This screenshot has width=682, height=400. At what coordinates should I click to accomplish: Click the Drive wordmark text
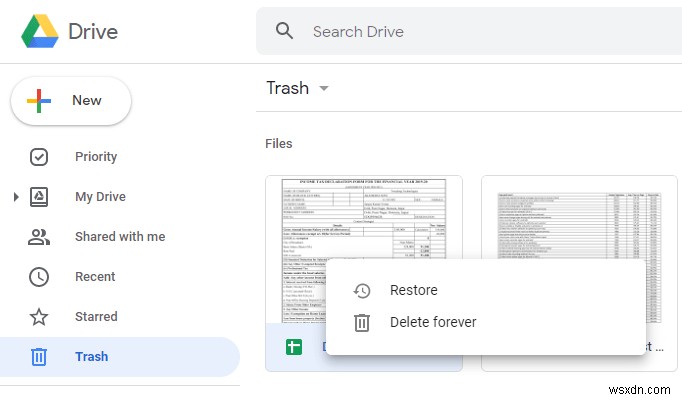click(93, 32)
